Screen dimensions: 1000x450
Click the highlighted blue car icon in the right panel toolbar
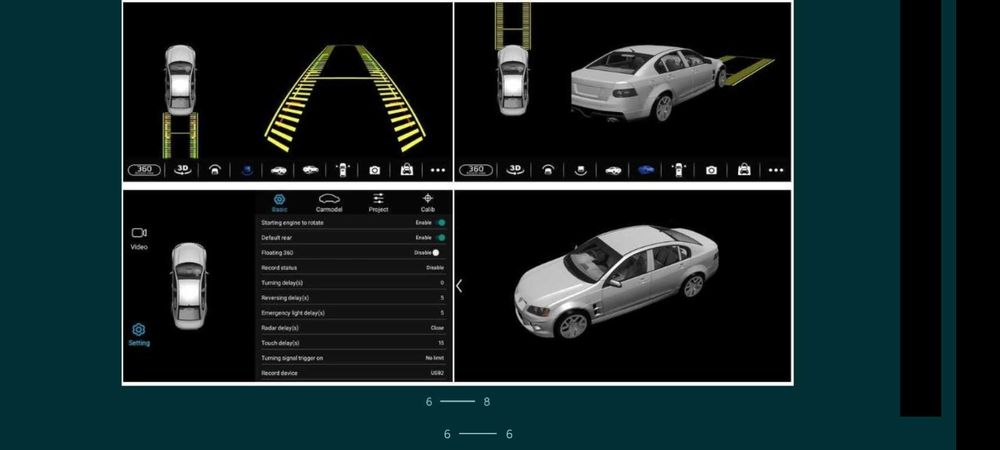646,170
